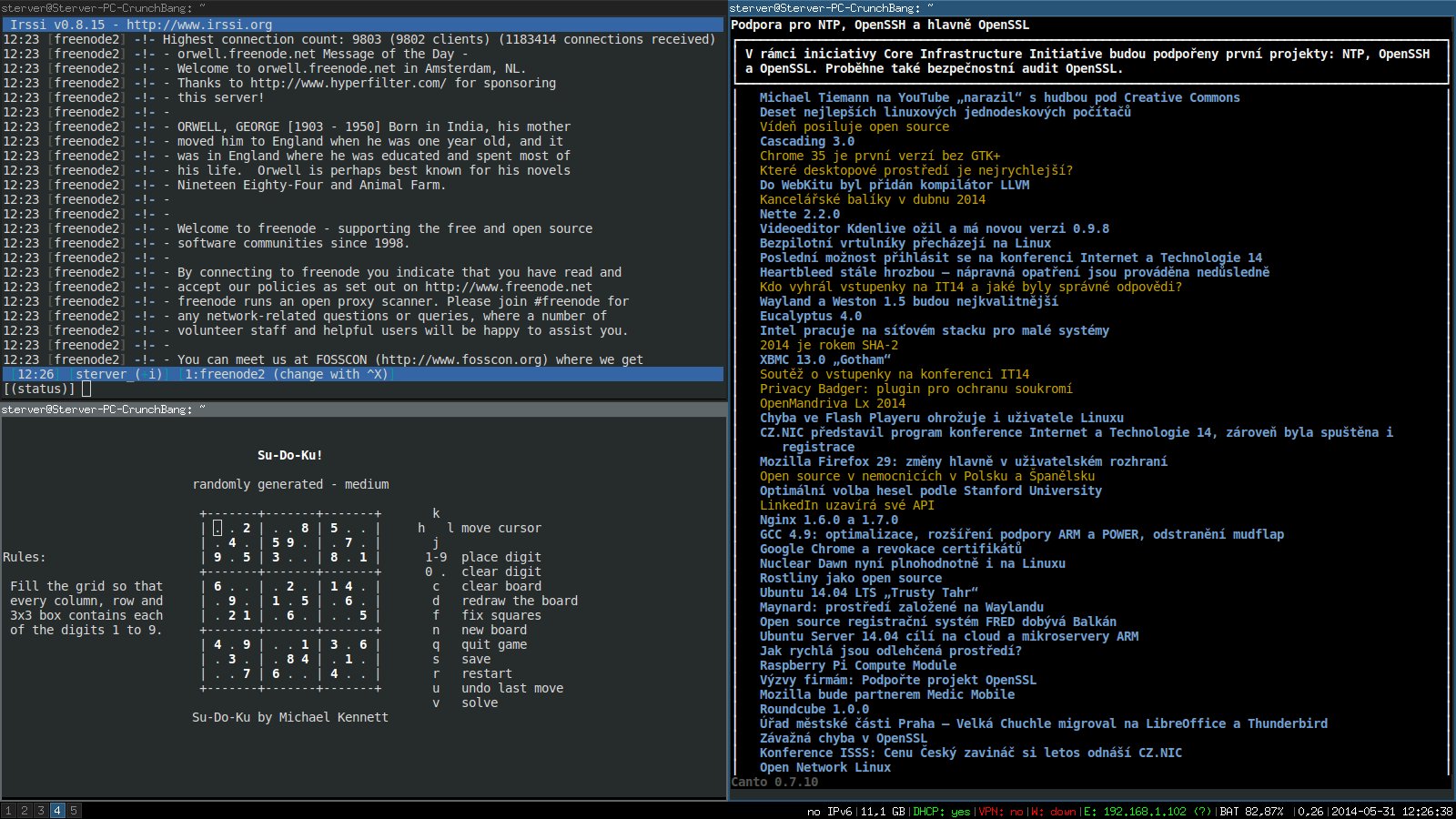Image resolution: width=1456 pixels, height=819 pixels.
Task: Open 'Chrome 35 je první verzí bez GTK+'
Action: click(880, 156)
